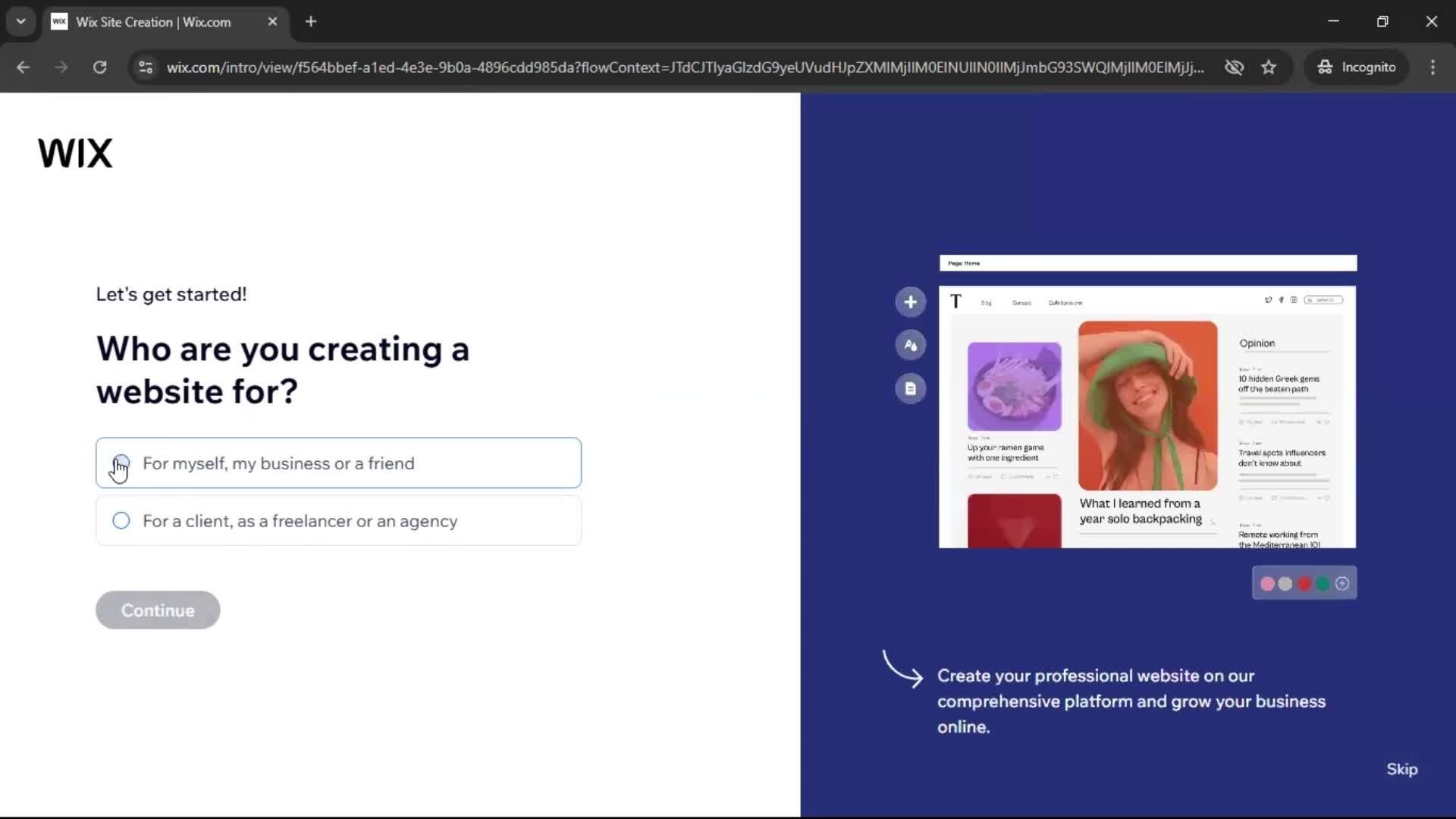Image resolution: width=1456 pixels, height=819 pixels.
Task: Close the Wix Site Creation tab
Action: pyautogui.click(x=272, y=22)
